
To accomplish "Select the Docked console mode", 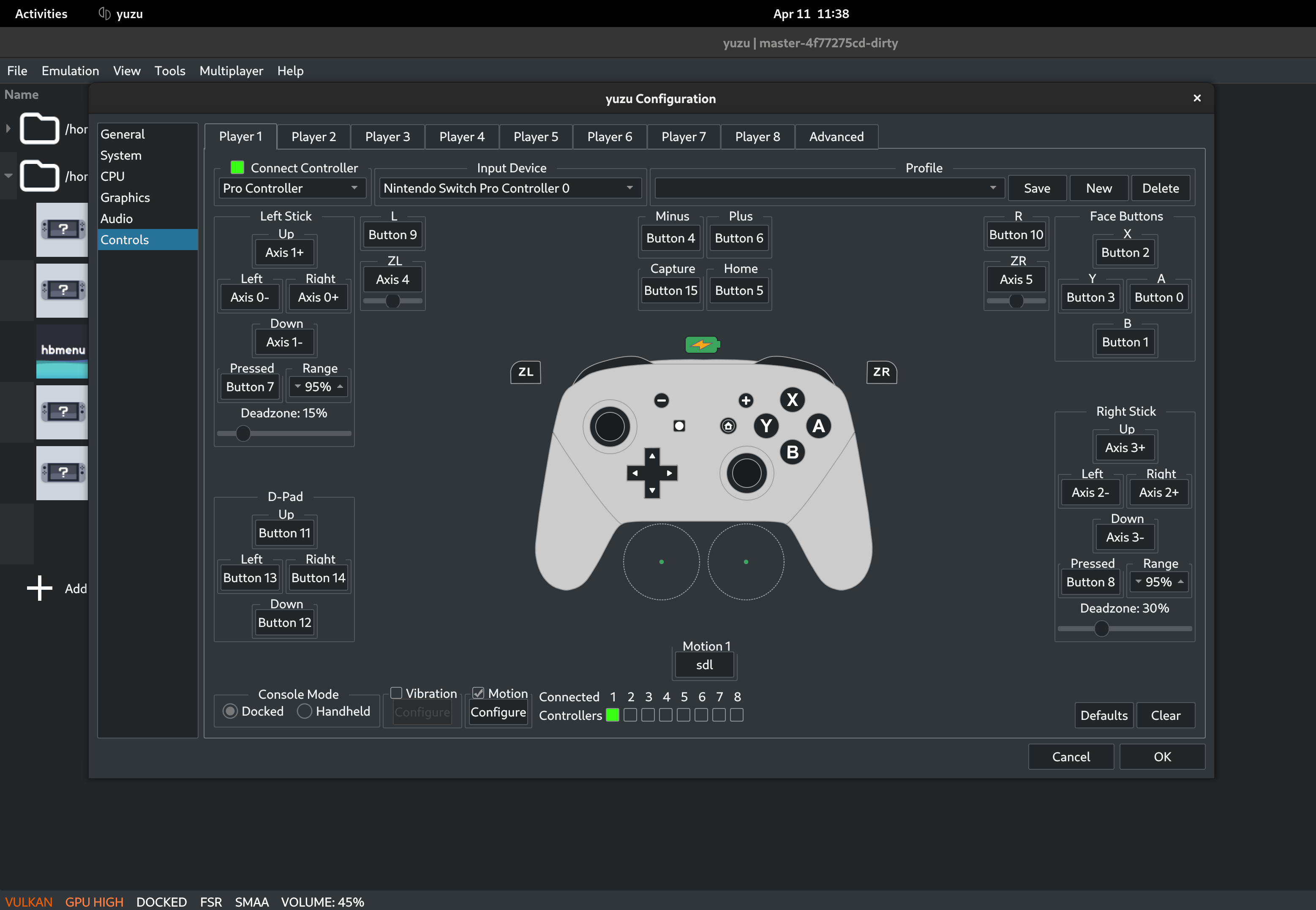I will (230, 711).
